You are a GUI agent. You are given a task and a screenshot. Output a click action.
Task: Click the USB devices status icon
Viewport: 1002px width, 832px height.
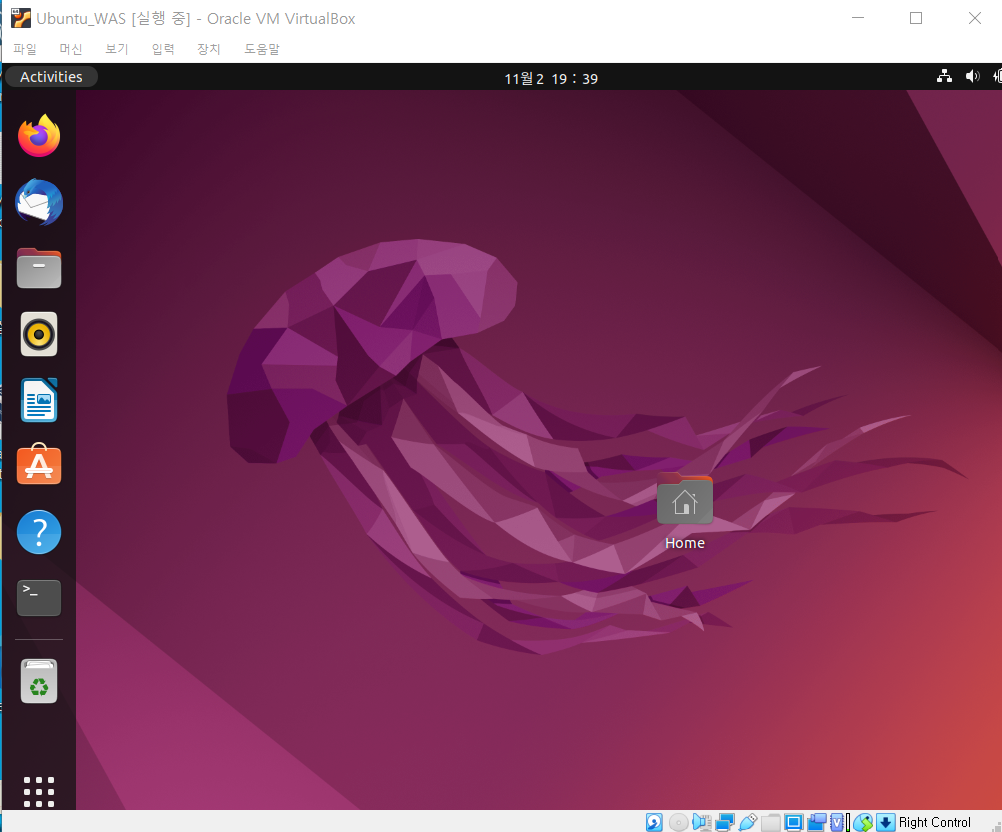coord(748,822)
